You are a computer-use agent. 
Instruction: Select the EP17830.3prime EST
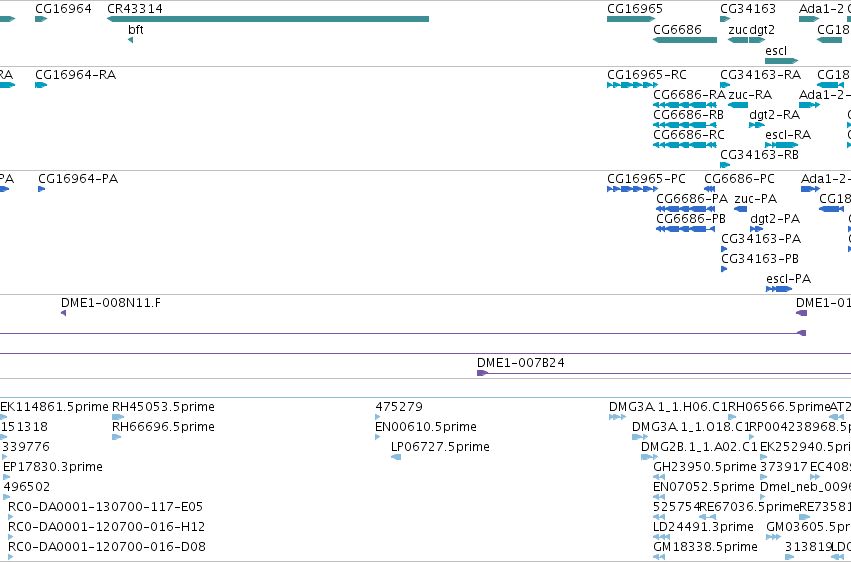click(x=6, y=477)
